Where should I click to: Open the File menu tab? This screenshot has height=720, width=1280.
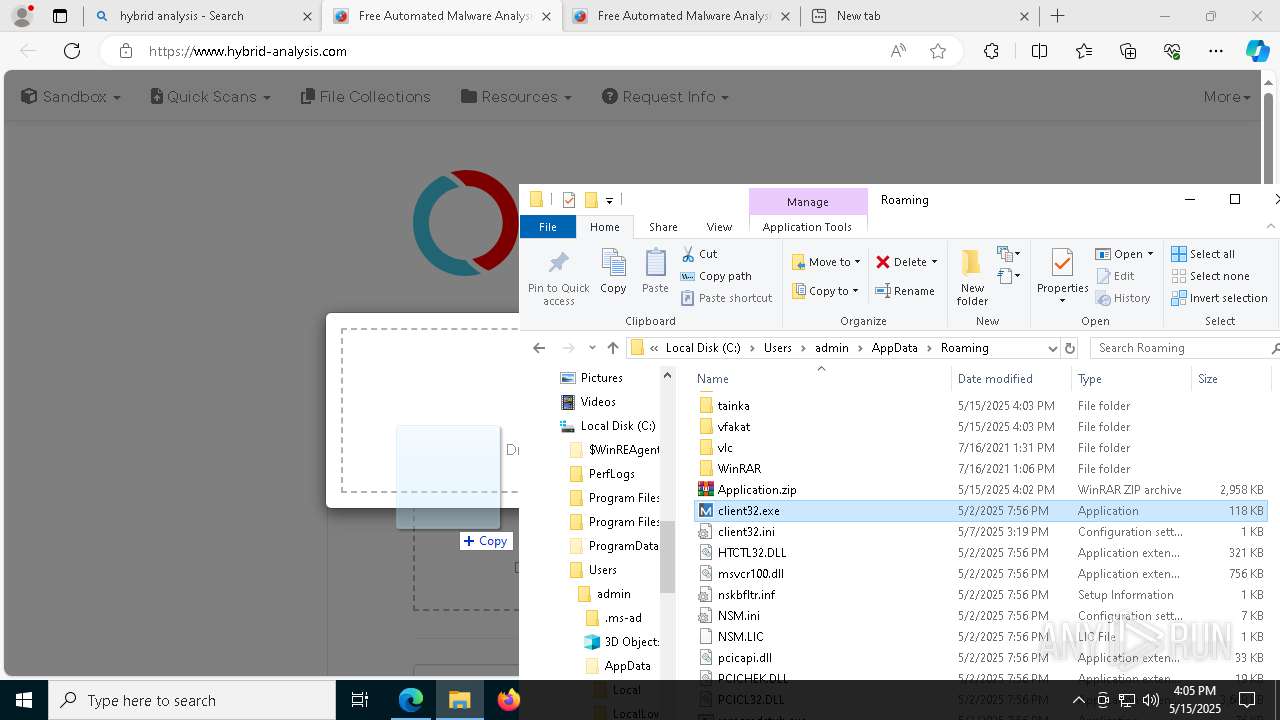548,227
